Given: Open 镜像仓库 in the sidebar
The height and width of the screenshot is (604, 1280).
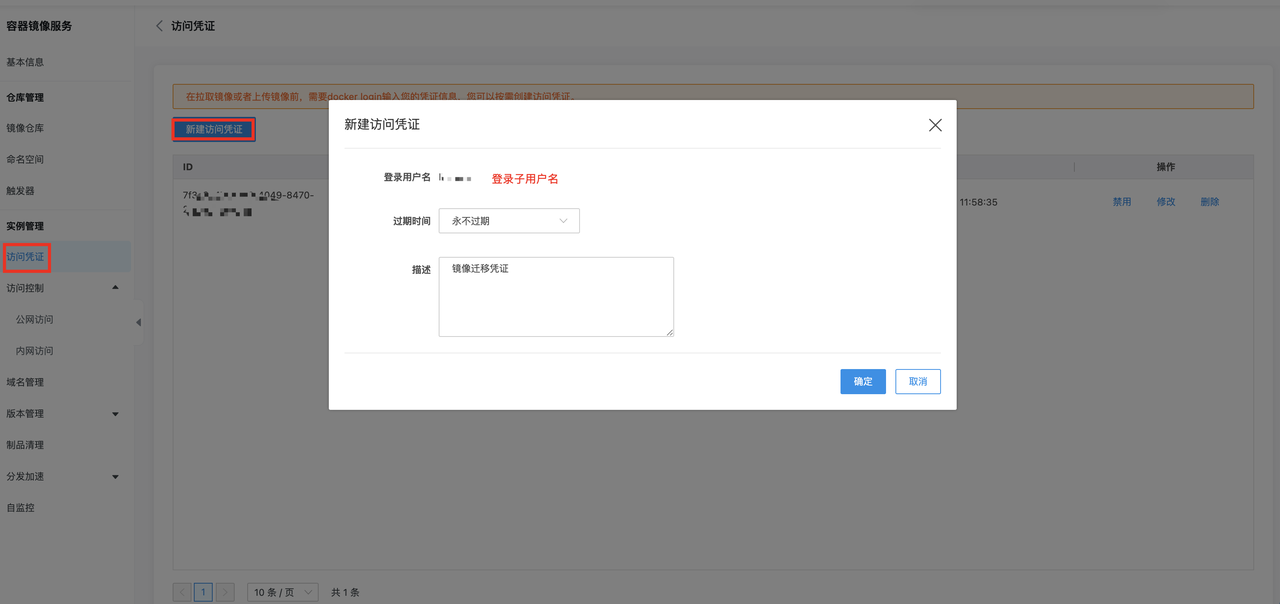Looking at the screenshot, I should point(25,128).
